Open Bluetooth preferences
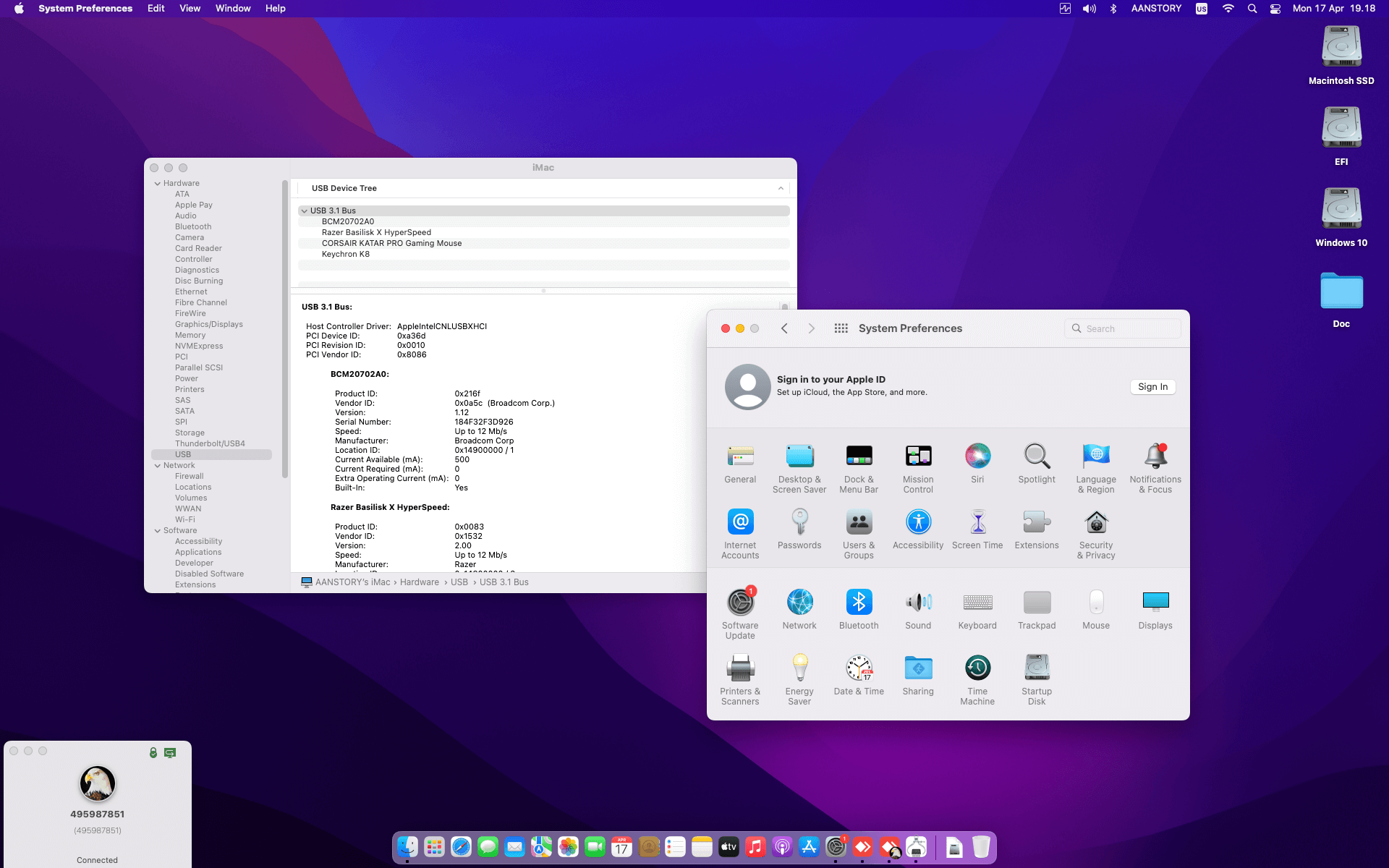1389x868 pixels. (x=859, y=601)
